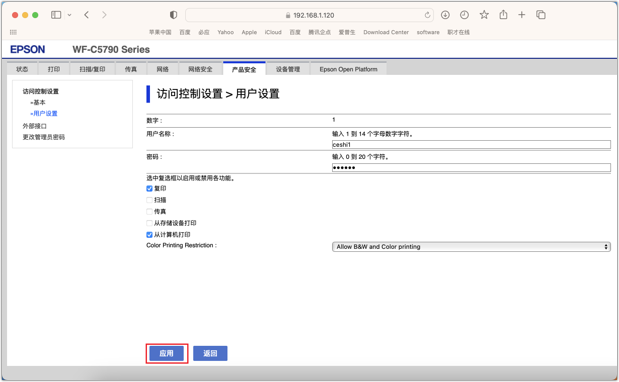The height and width of the screenshot is (382, 619).
Task: Uncheck the 从计算机打印 checkbox
Action: (149, 235)
